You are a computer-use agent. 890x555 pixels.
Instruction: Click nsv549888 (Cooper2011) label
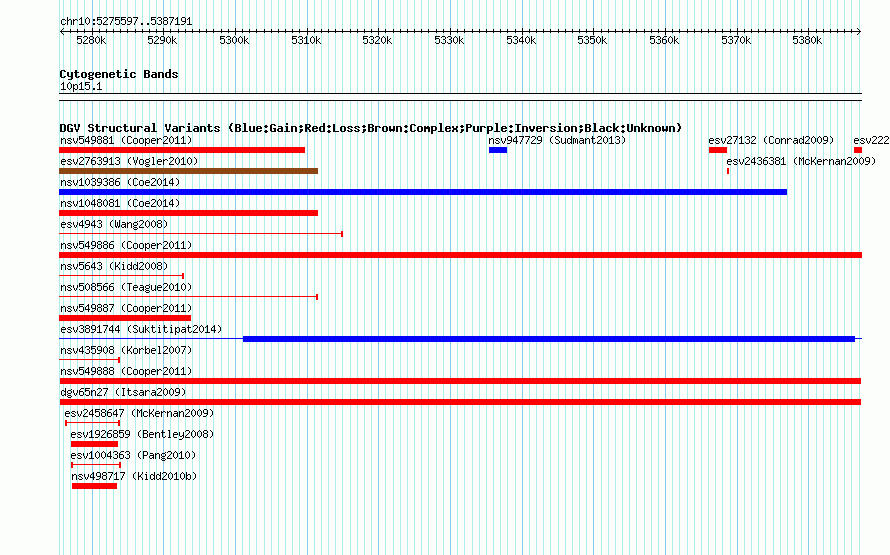tap(126, 371)
